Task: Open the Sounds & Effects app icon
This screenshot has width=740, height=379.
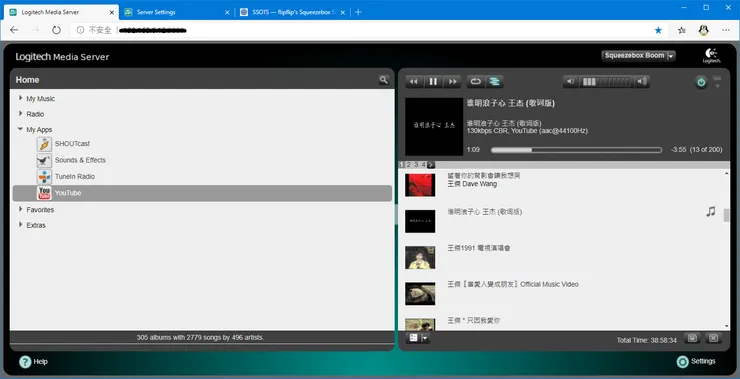Action: point(44,160)
